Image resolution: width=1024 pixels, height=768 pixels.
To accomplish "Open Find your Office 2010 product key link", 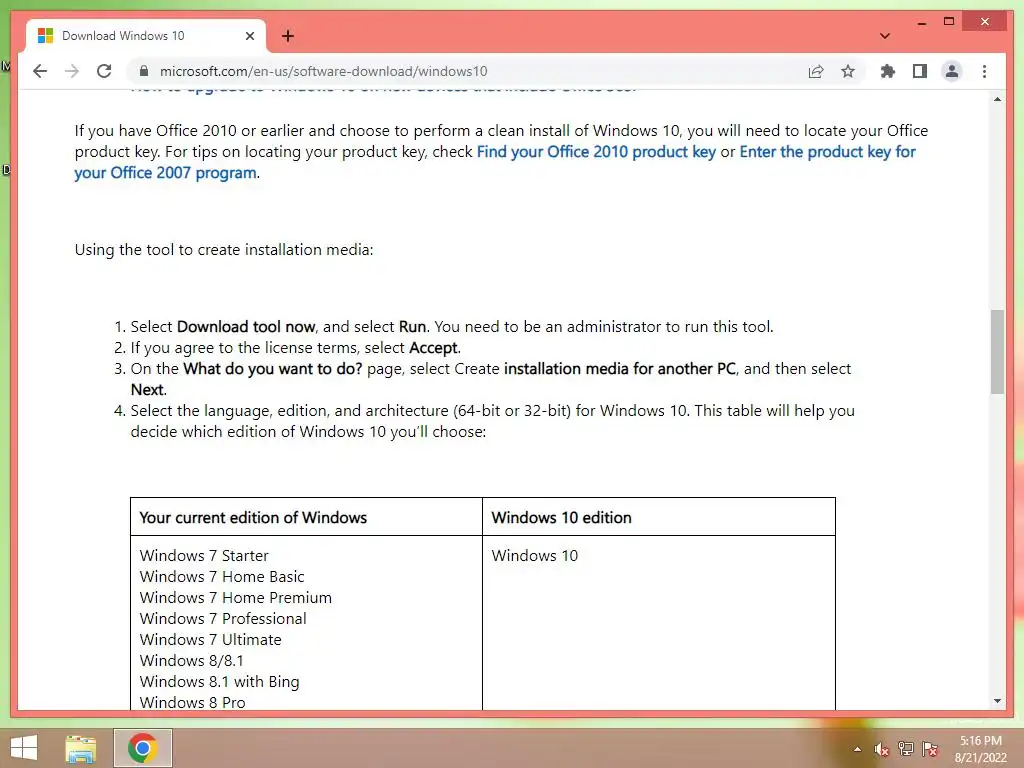I will coord(596,152).
